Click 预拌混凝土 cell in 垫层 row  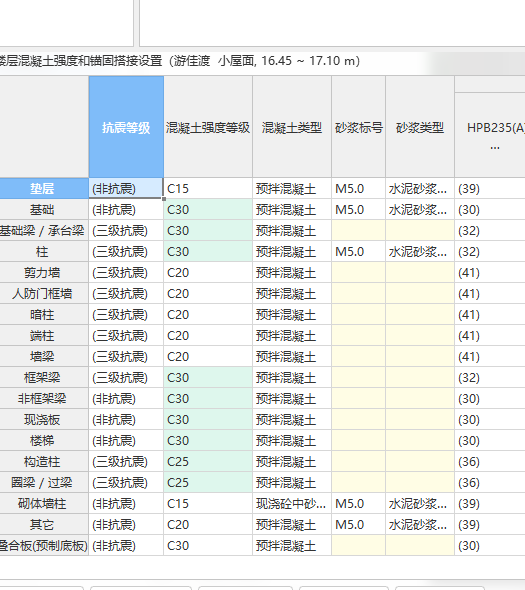[292, 189]
